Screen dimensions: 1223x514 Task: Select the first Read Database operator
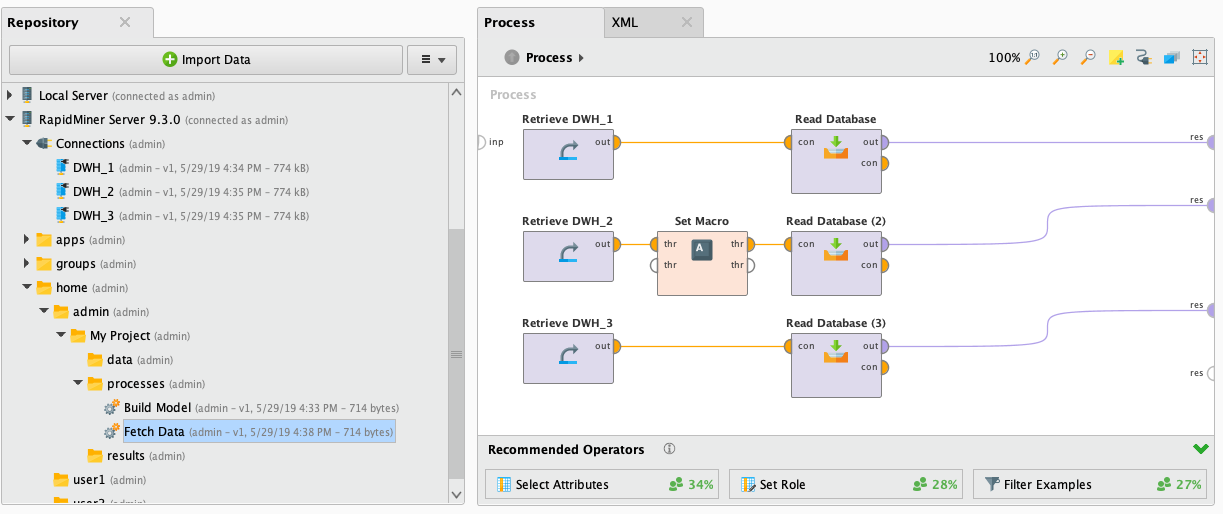836,160
